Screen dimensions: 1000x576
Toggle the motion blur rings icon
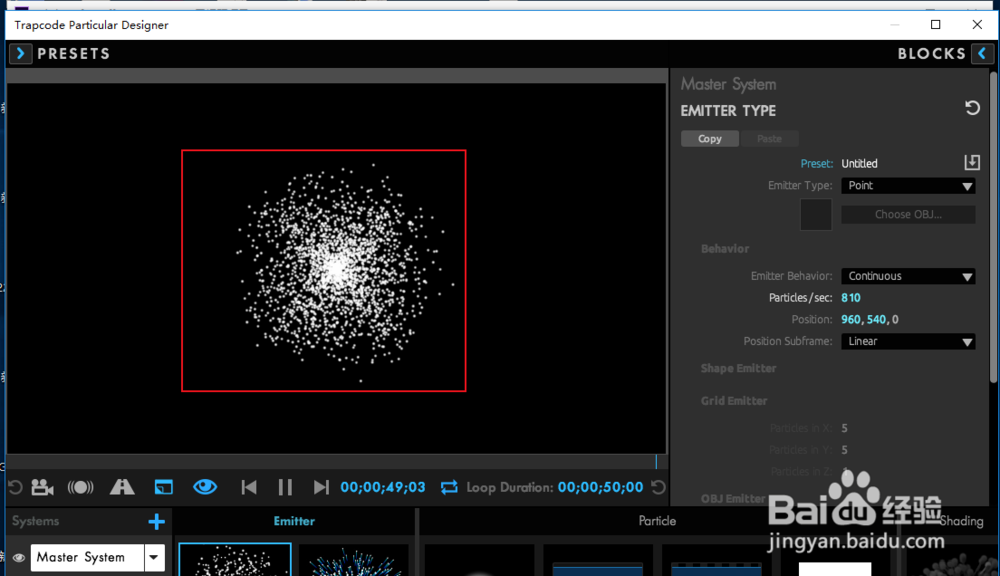[80, 487]
